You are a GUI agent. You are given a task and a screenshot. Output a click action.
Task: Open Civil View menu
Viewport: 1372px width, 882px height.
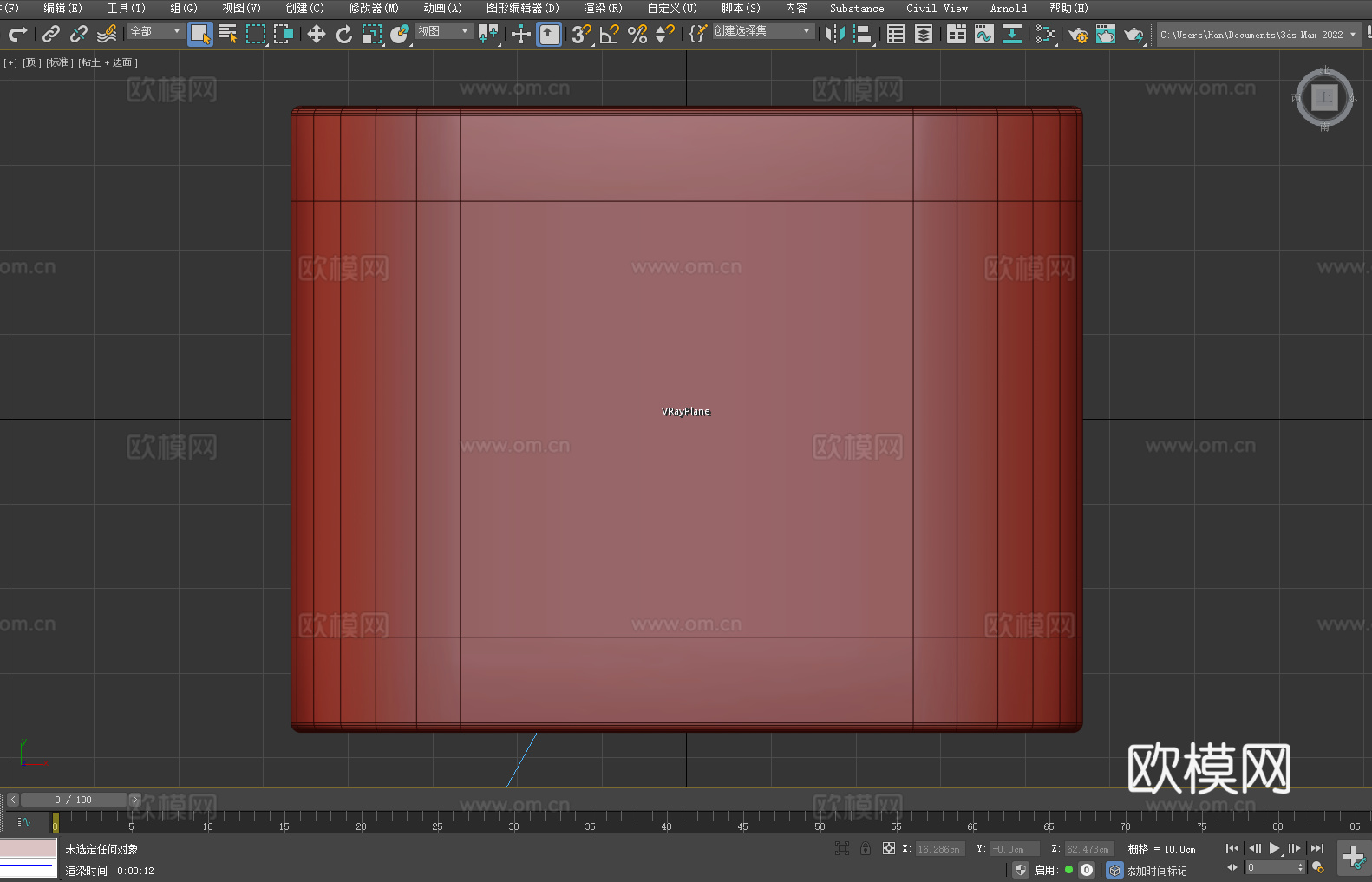point(937,8)
